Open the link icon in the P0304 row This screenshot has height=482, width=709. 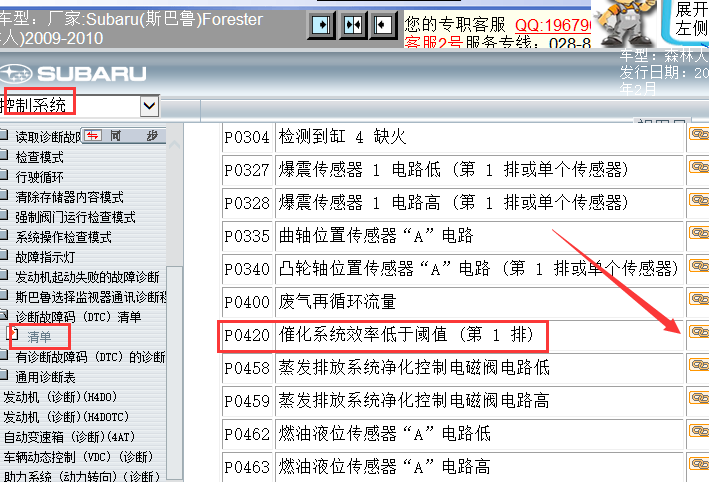click(x=699, y=134)
